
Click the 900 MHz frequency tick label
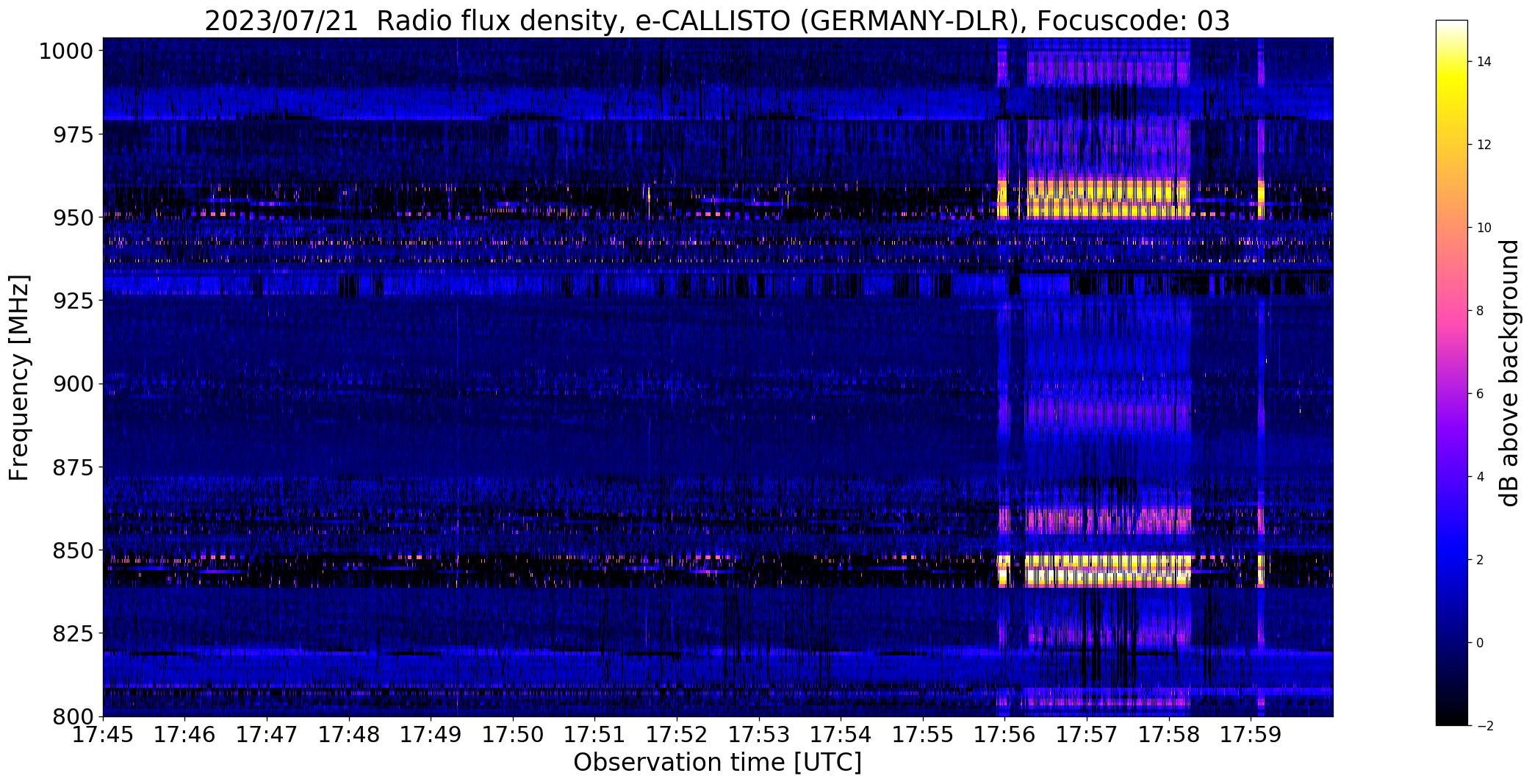click(x=73, y=384)
